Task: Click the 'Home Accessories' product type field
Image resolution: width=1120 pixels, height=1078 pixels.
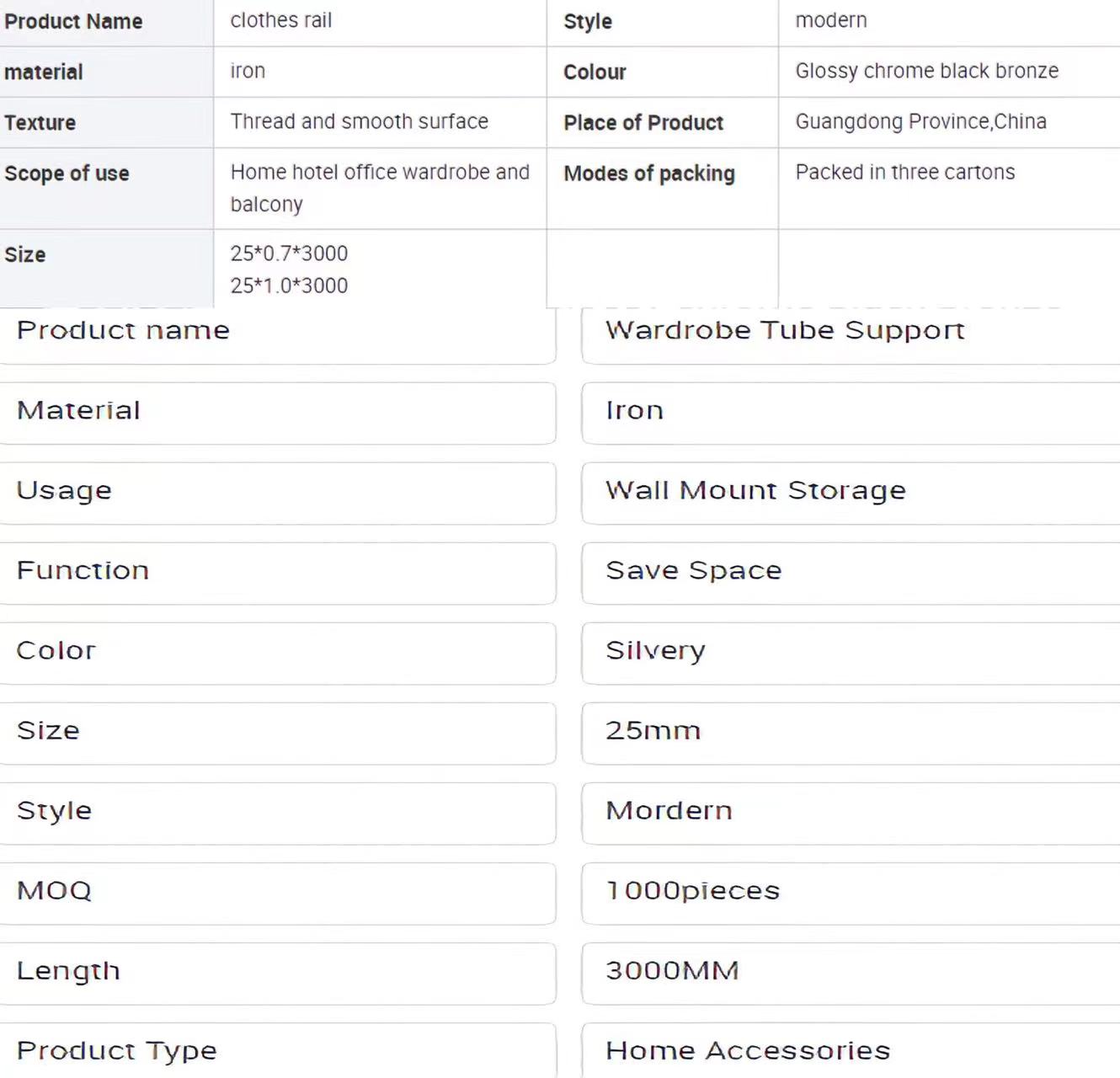Action: 748,1051
